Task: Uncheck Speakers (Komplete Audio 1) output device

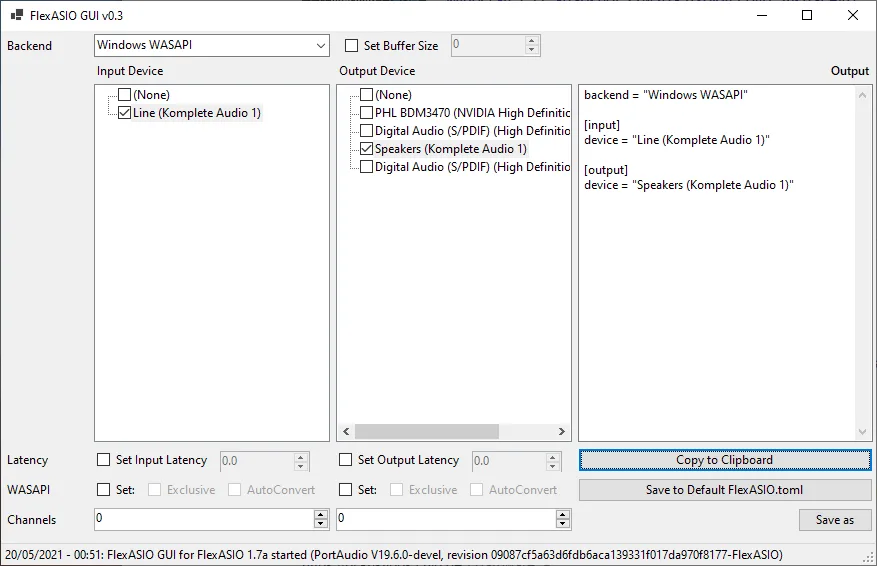Action: [366, 149]
